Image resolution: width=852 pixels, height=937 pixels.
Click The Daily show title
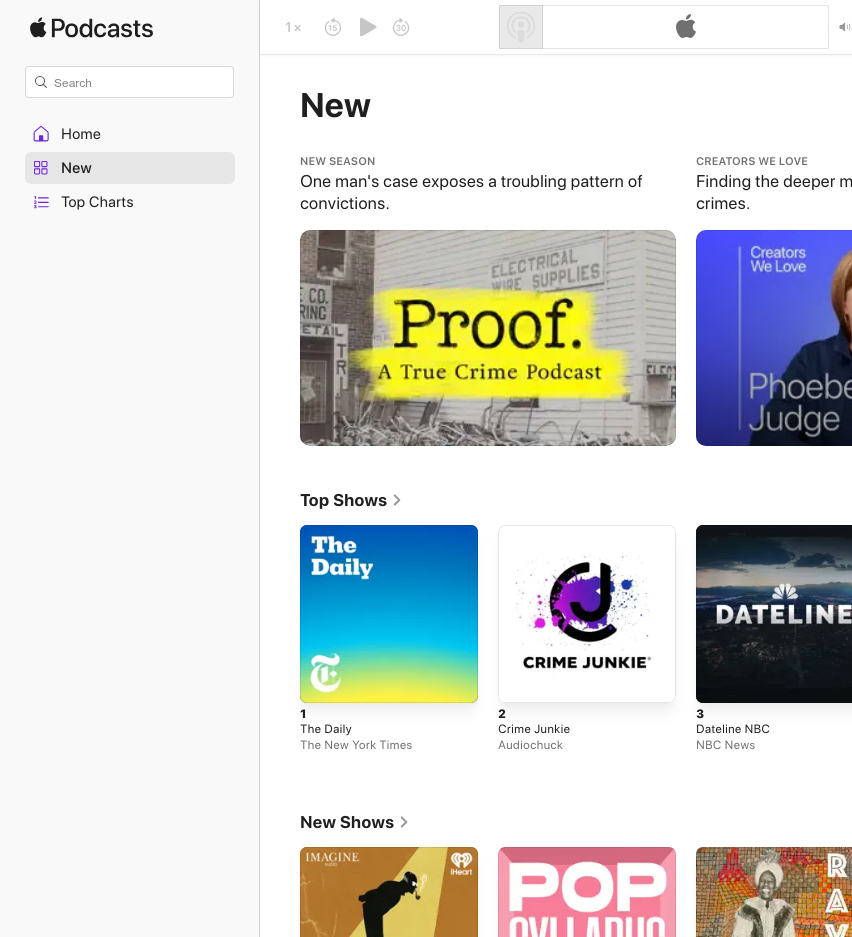pyautogui.click(x=326, y=729)
